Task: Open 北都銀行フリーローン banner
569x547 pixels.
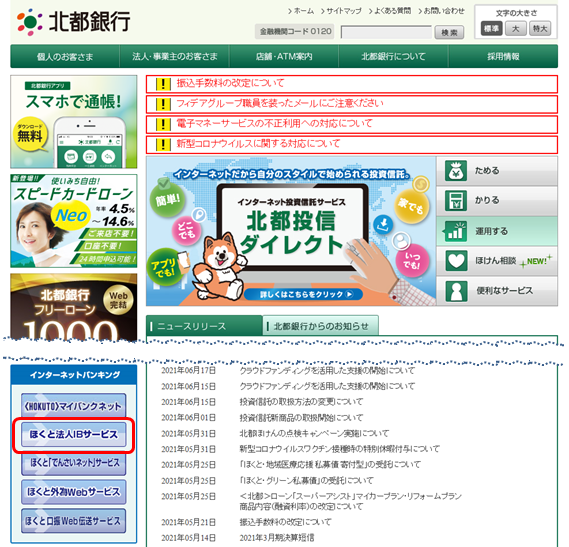Action: [74, 307]
